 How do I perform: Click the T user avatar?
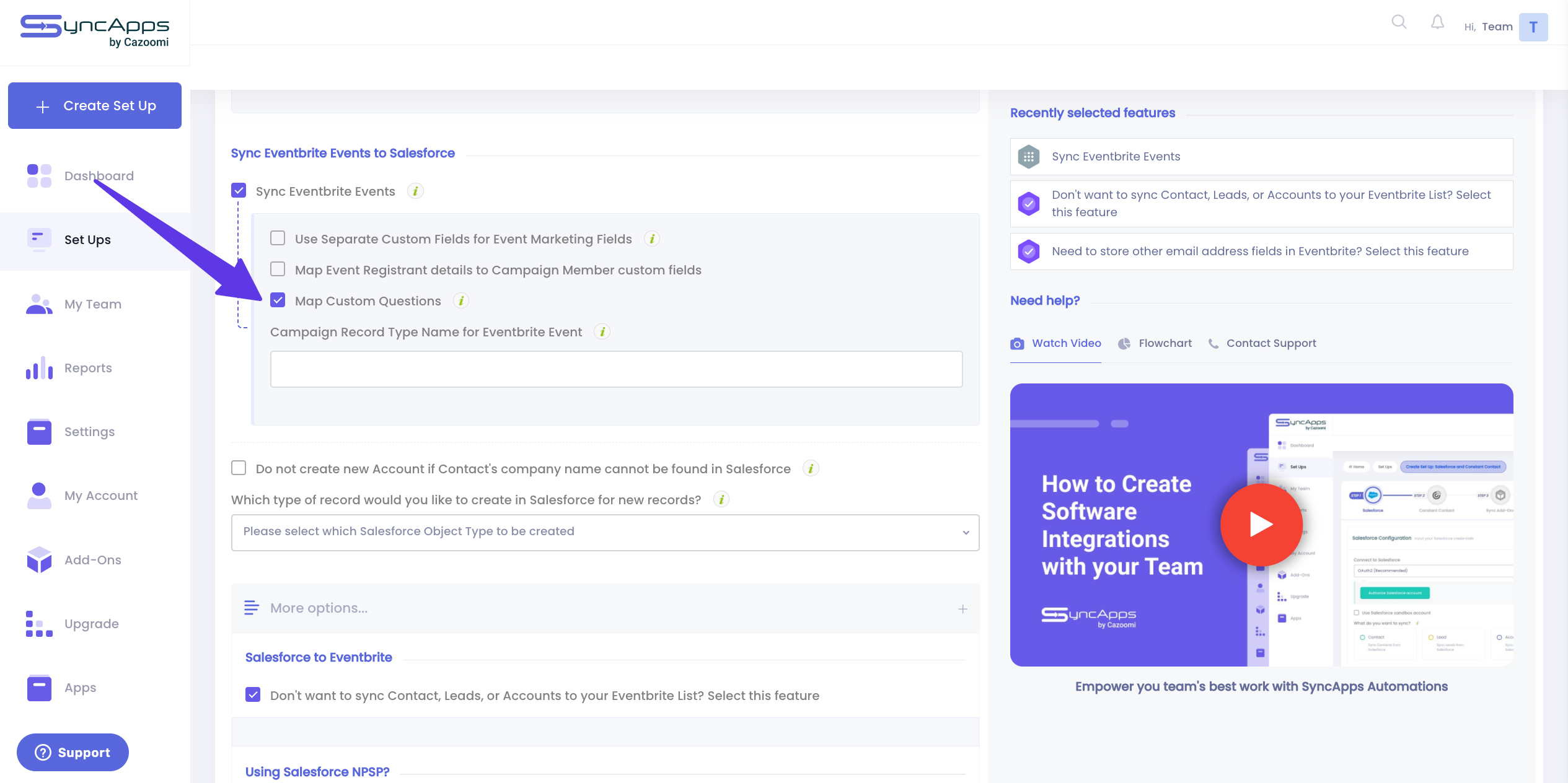(1533, 27)
